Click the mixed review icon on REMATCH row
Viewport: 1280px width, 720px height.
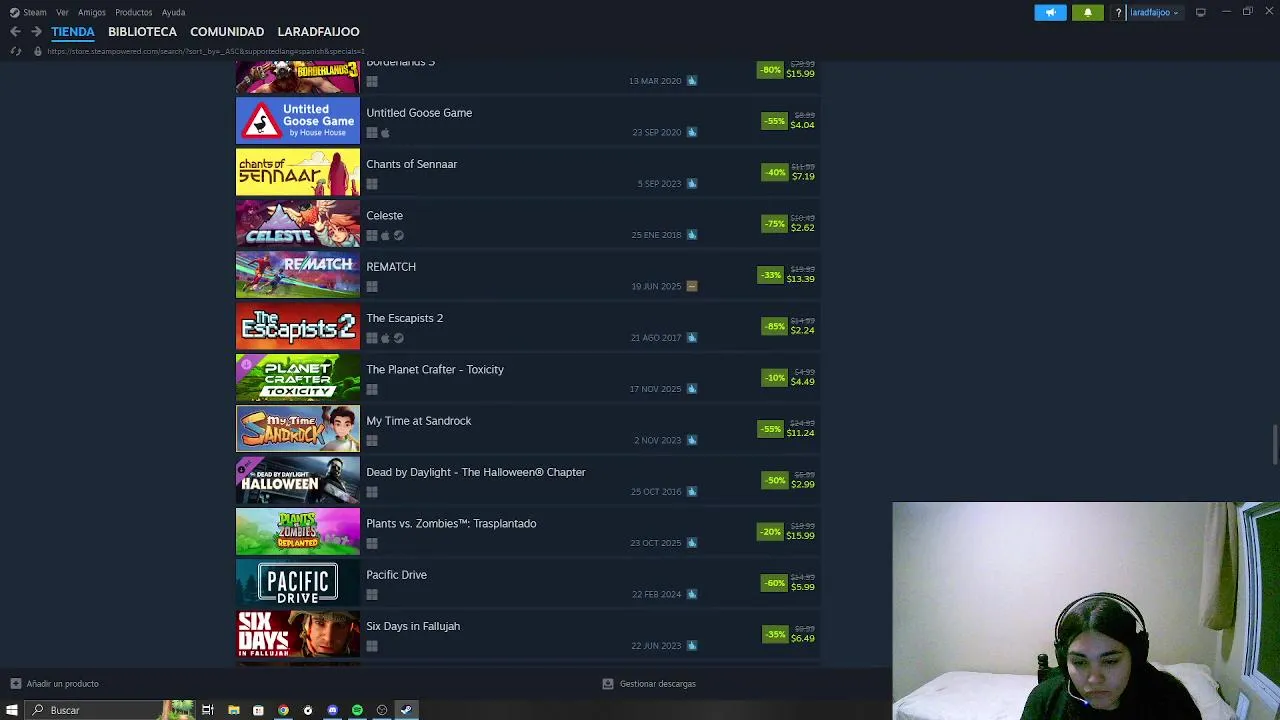coord(692,286)
